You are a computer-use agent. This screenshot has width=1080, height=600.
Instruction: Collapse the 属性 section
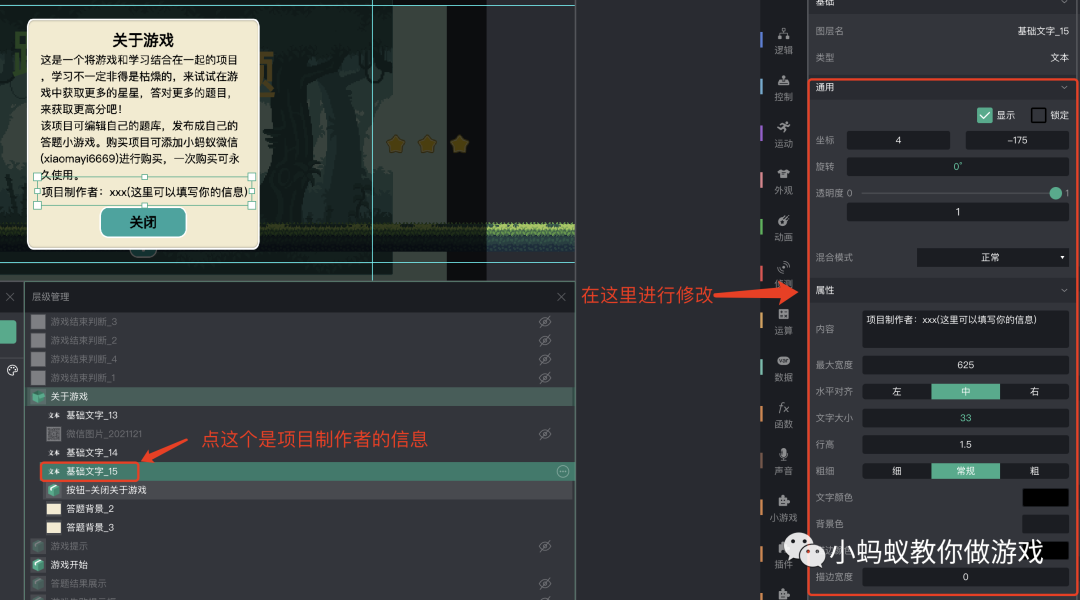coord(1064,291)
